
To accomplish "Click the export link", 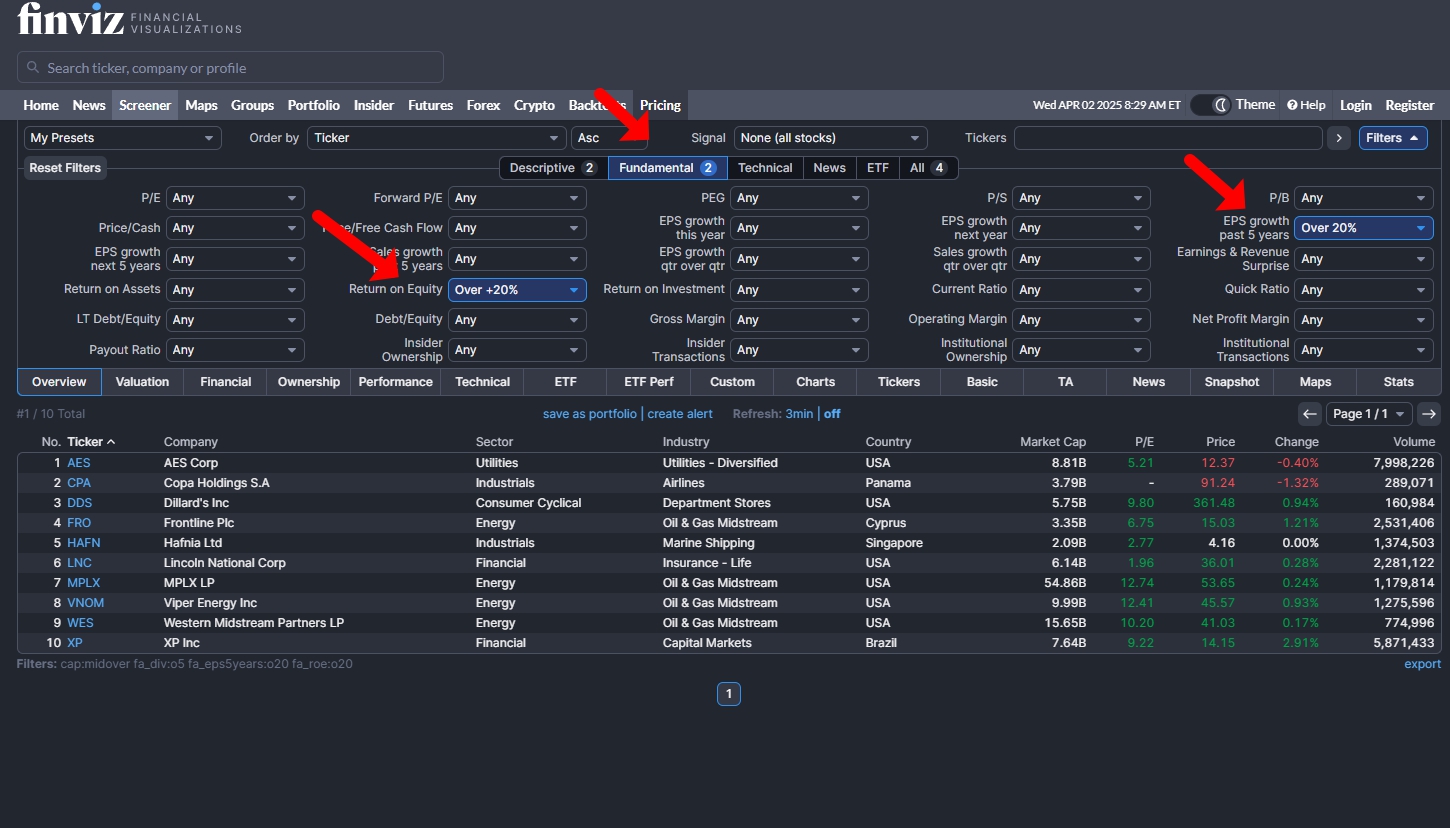I will click(x=1422, y=664).
